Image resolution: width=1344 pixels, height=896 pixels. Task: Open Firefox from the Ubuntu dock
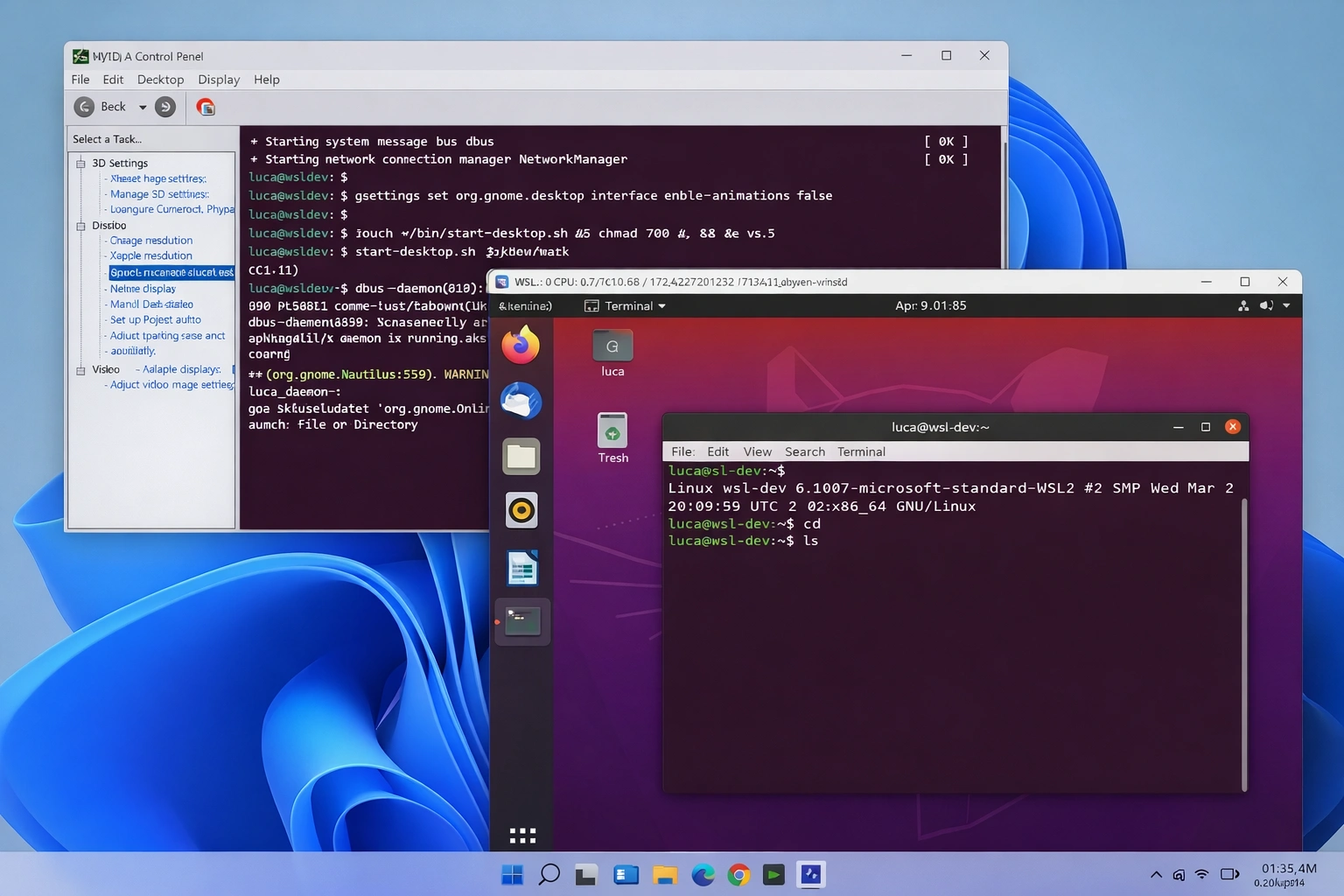[521, 345]
